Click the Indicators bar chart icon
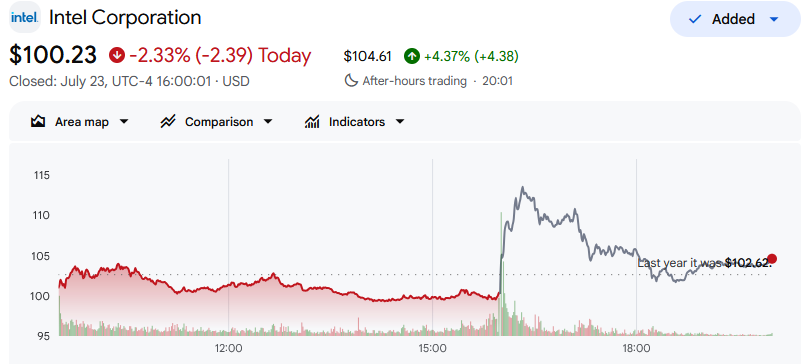Image resolution: width=803 pixels, height=364 pixels. click(312, 122)
